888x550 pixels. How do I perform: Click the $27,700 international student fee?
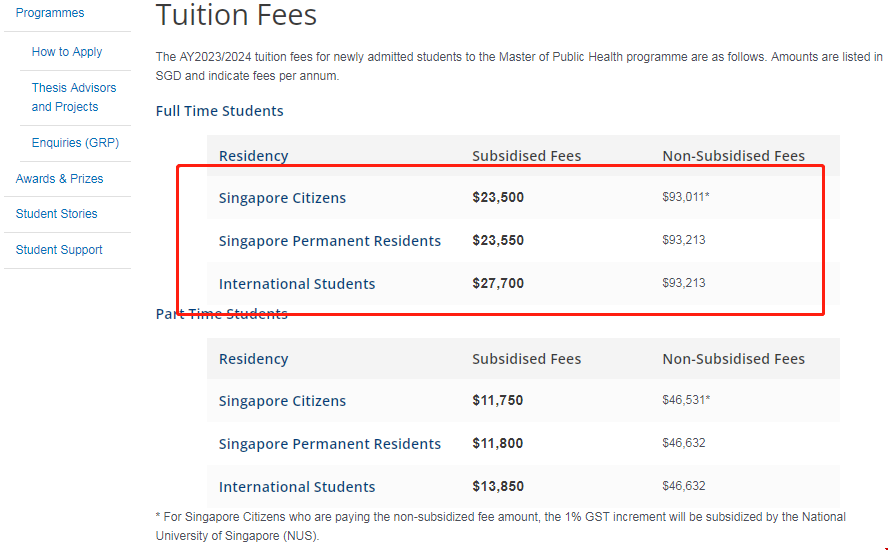(498, 284)
